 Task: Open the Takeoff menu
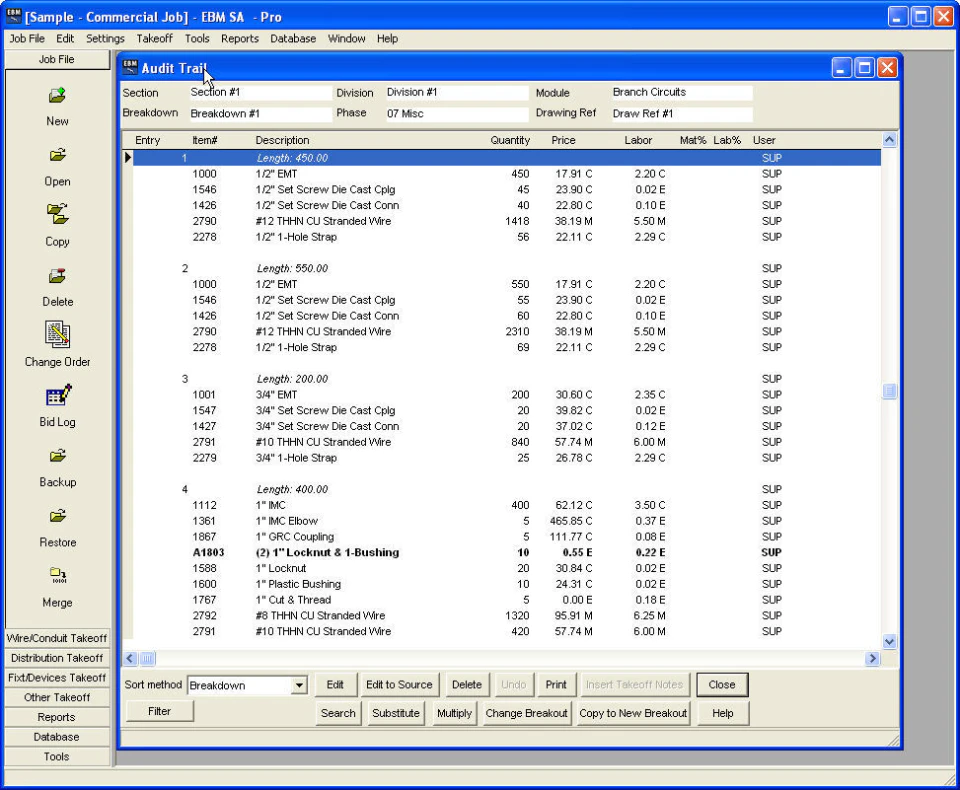tap(155, 39)
